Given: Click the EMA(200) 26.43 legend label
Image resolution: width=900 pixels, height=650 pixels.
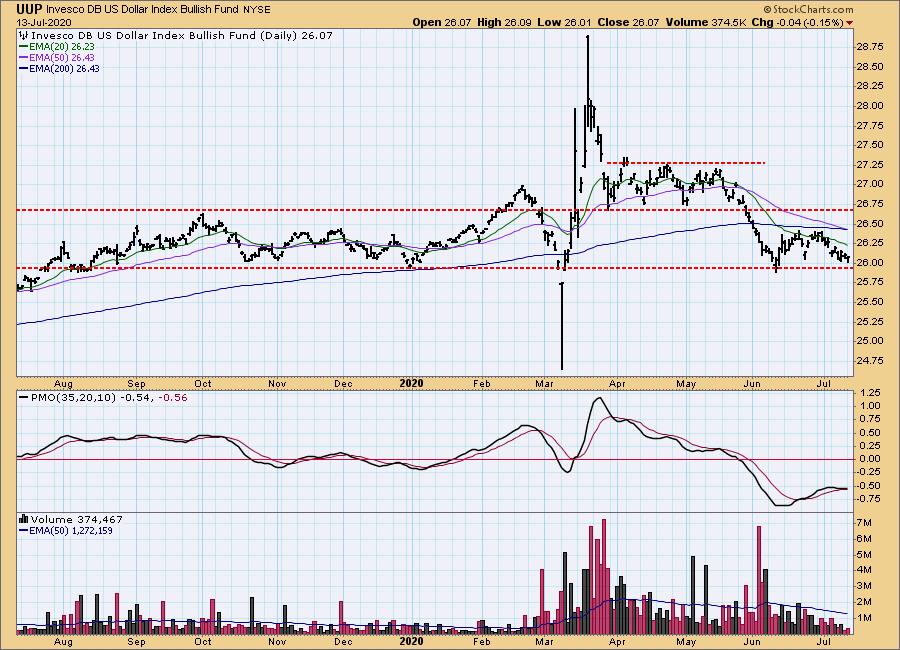Looking at the screenshot, I should (64, 68).
